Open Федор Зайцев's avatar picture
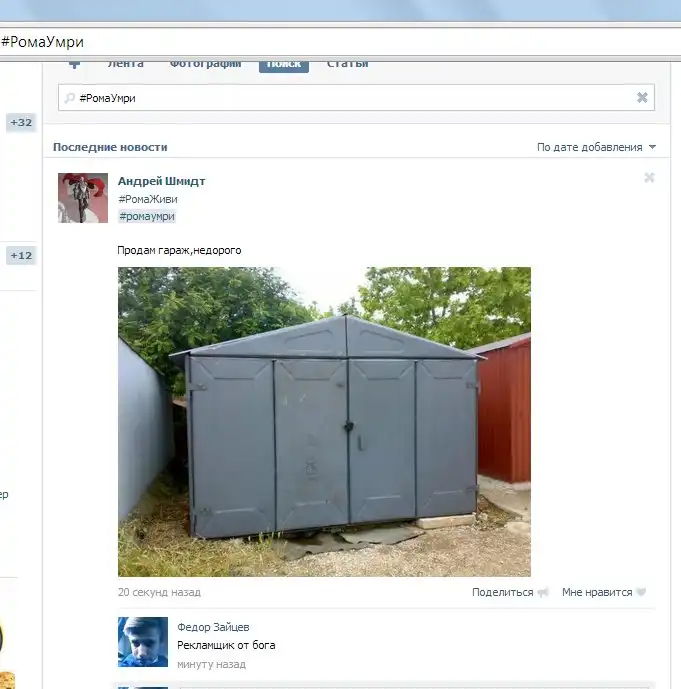 [x=143, y=641]
